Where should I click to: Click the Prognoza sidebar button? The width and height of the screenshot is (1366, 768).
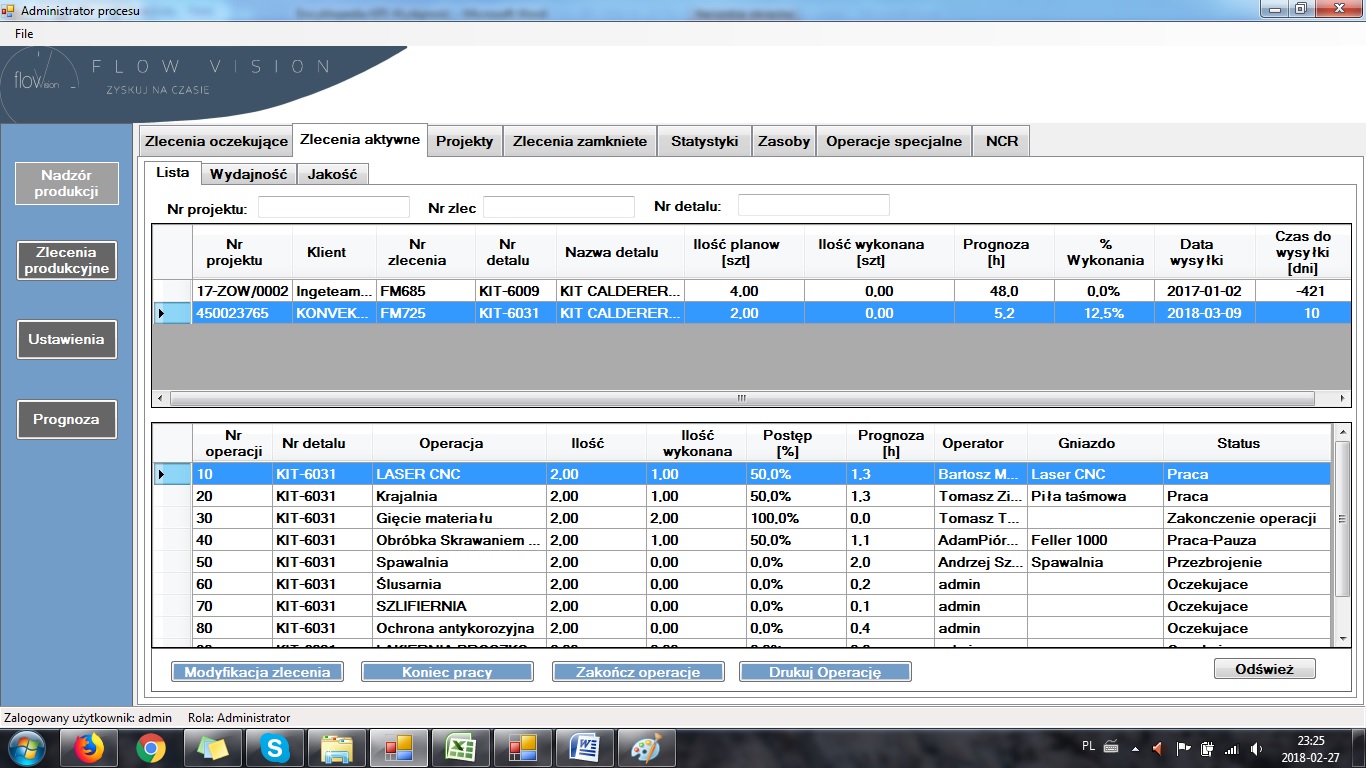click(66, 419)
